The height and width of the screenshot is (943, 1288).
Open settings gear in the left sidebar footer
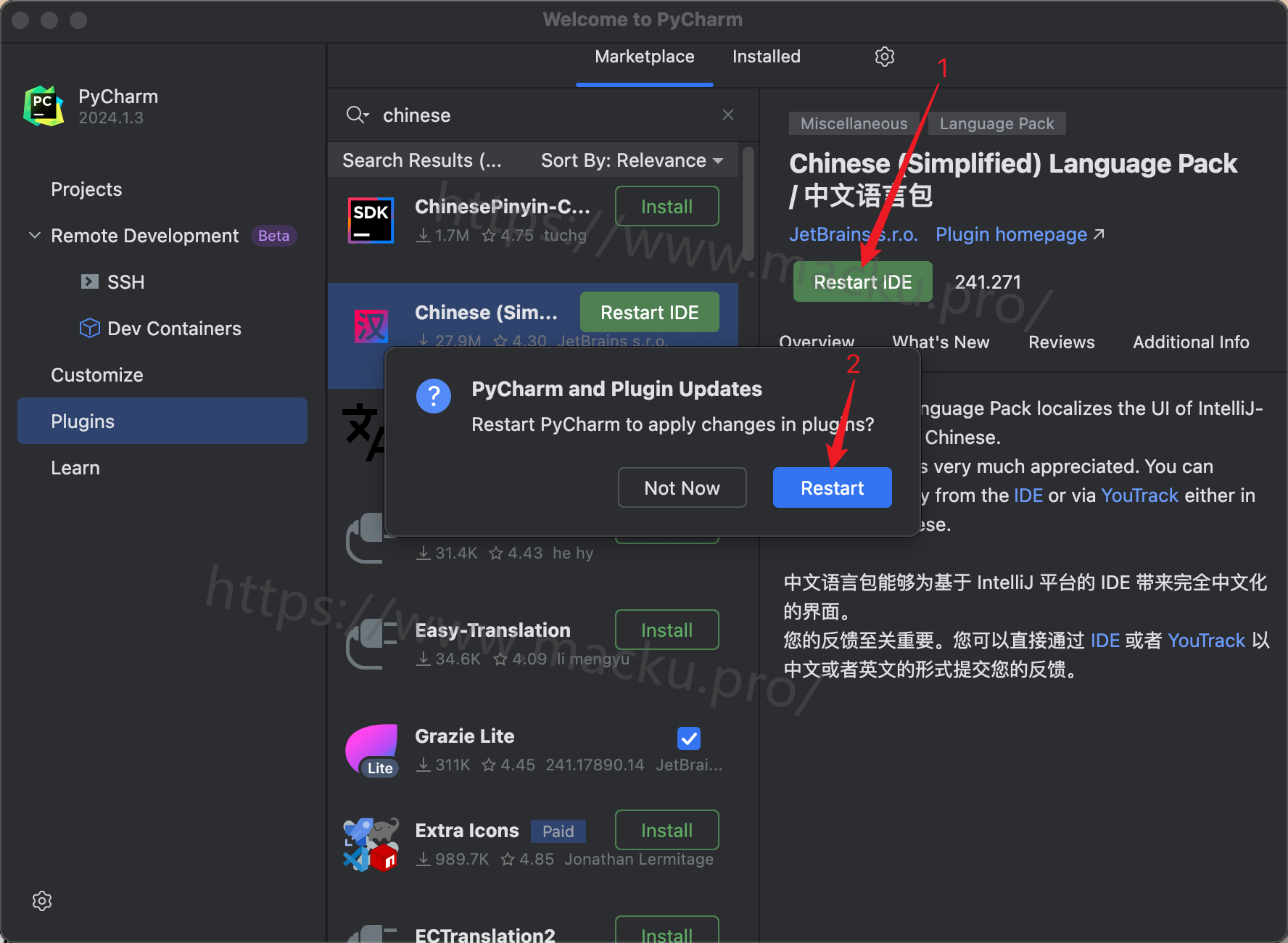[42, 900]
